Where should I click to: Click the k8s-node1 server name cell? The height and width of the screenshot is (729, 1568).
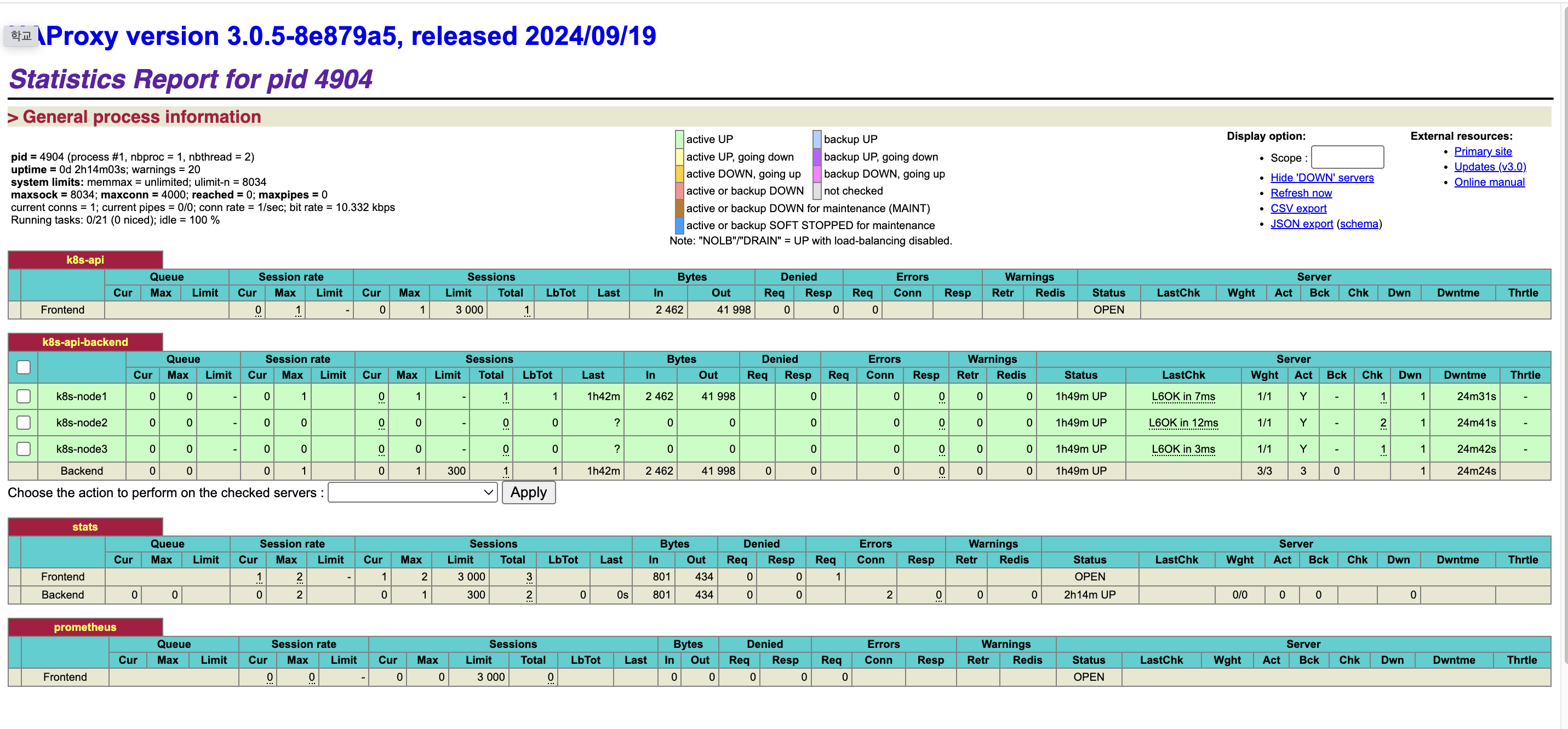click(x=82, y=396)
